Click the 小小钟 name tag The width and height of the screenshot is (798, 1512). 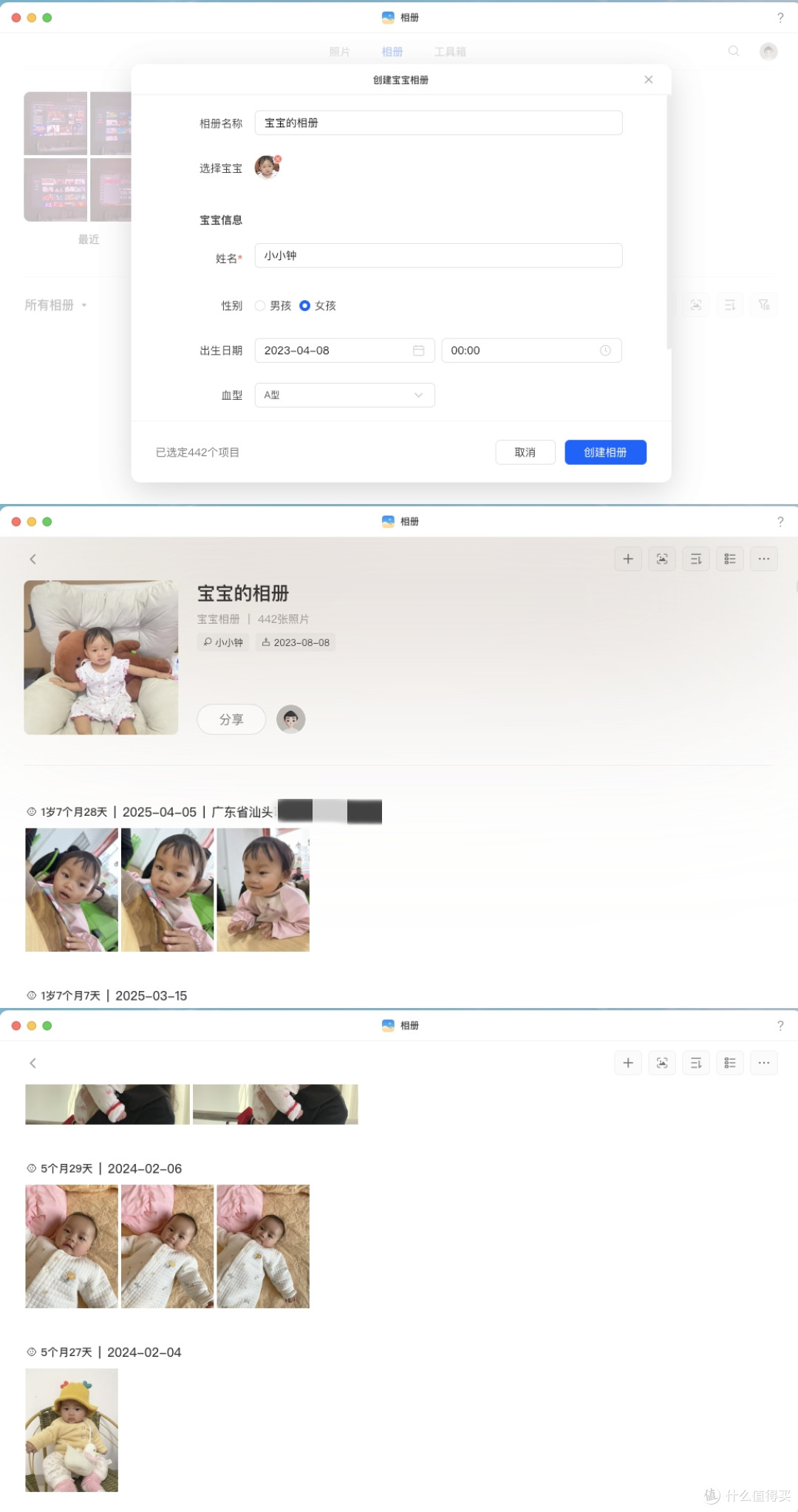pyautogui.click(x=223, y=643)
